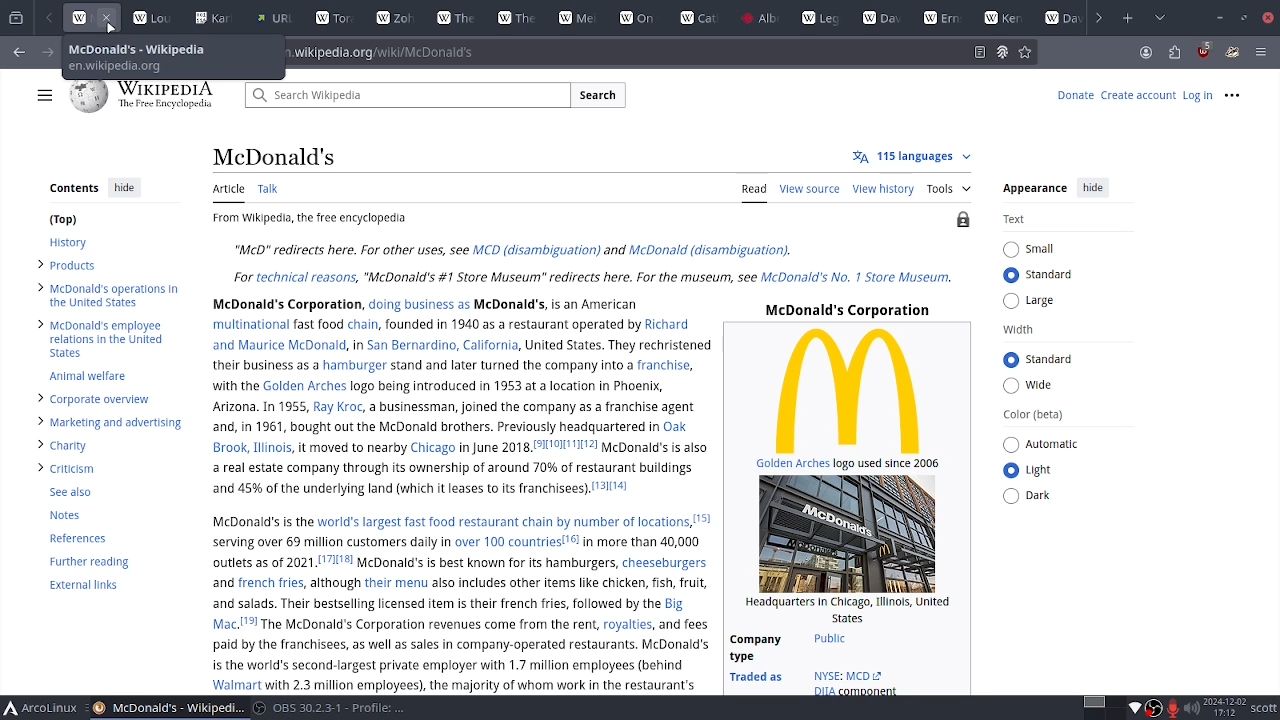The image size is (1280, 720).
Task: Select the Large text size option
Action: coord(1011,300)
